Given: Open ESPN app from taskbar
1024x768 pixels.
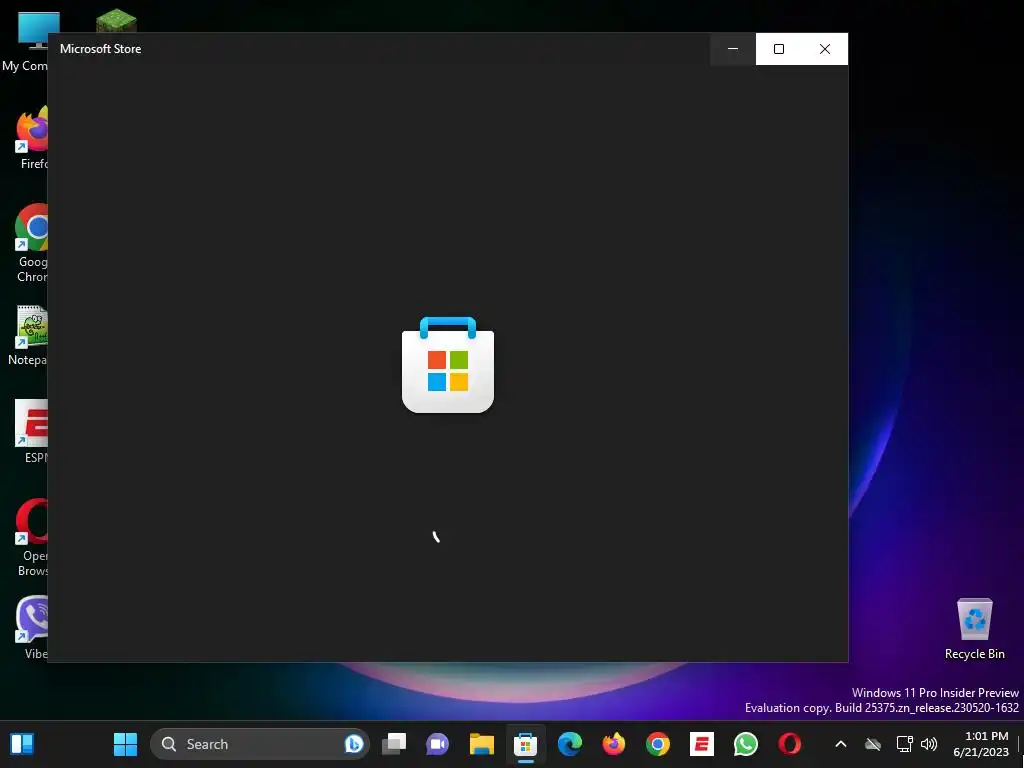Looking at the screenshot, I should (x=701, y=744).
